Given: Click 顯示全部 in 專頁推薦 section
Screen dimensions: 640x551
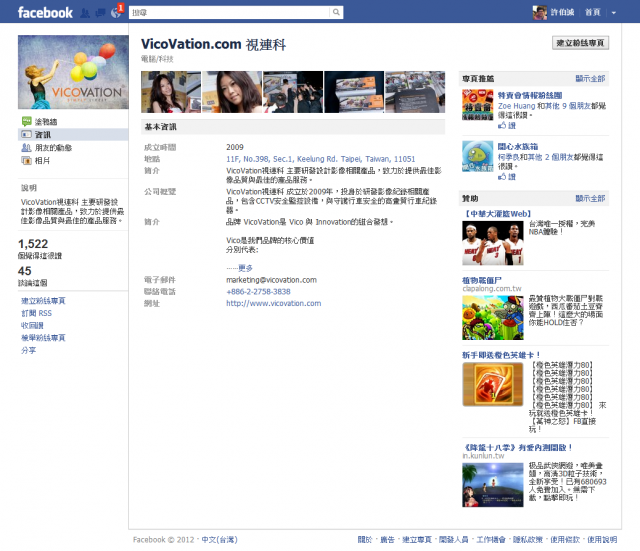Looking at the screenshot, I should click(x=590, y=78).
